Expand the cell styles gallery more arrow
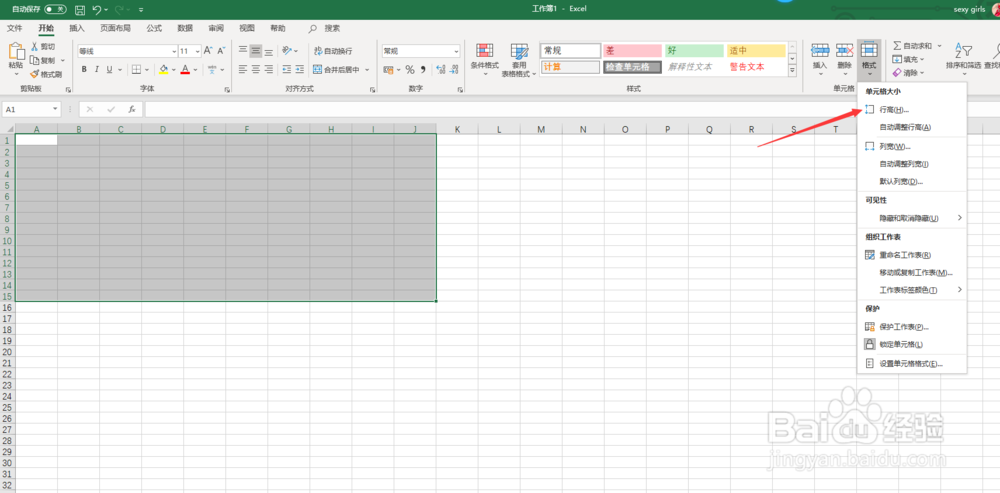 click(793, 71)
